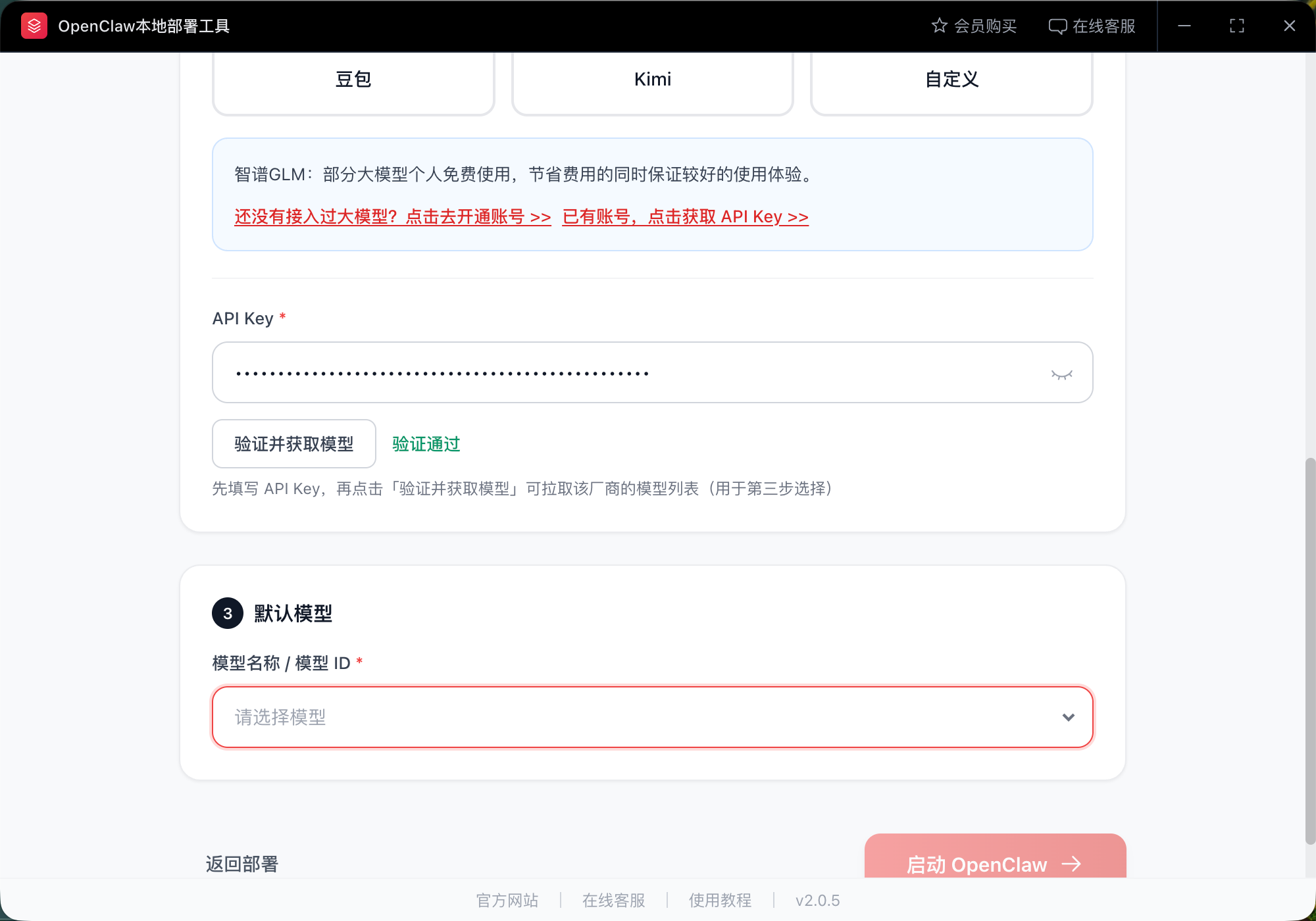Click the OpenClaw app logo icon
This screenshot has height=921, width=1316.
[34, 26]
